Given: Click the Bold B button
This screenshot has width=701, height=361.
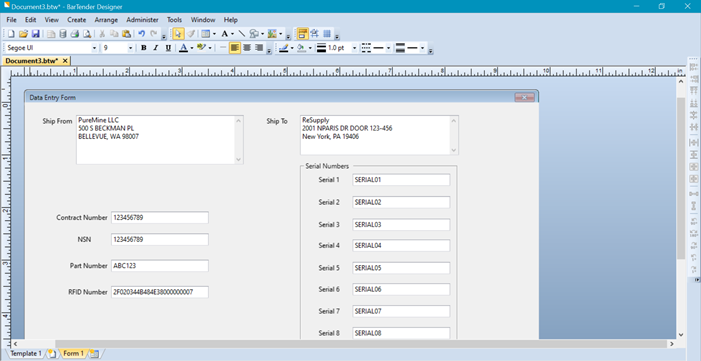Looking at the screenshot, I should click(144, 48).
